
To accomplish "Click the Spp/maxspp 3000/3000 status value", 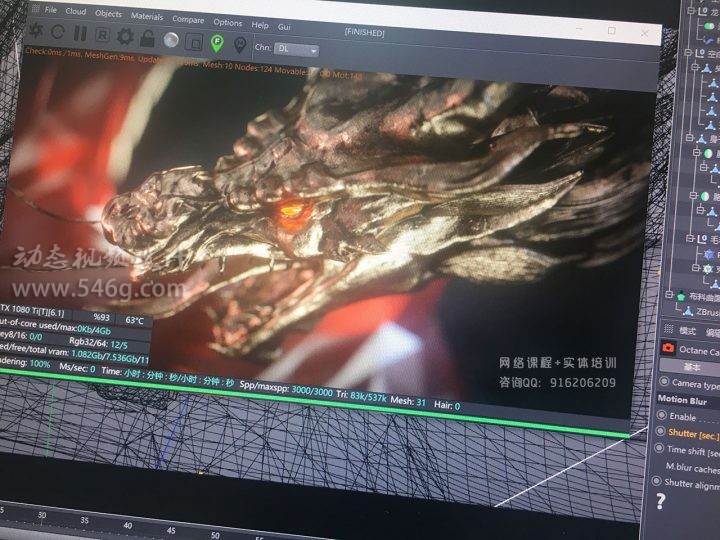I will point(312,391).
